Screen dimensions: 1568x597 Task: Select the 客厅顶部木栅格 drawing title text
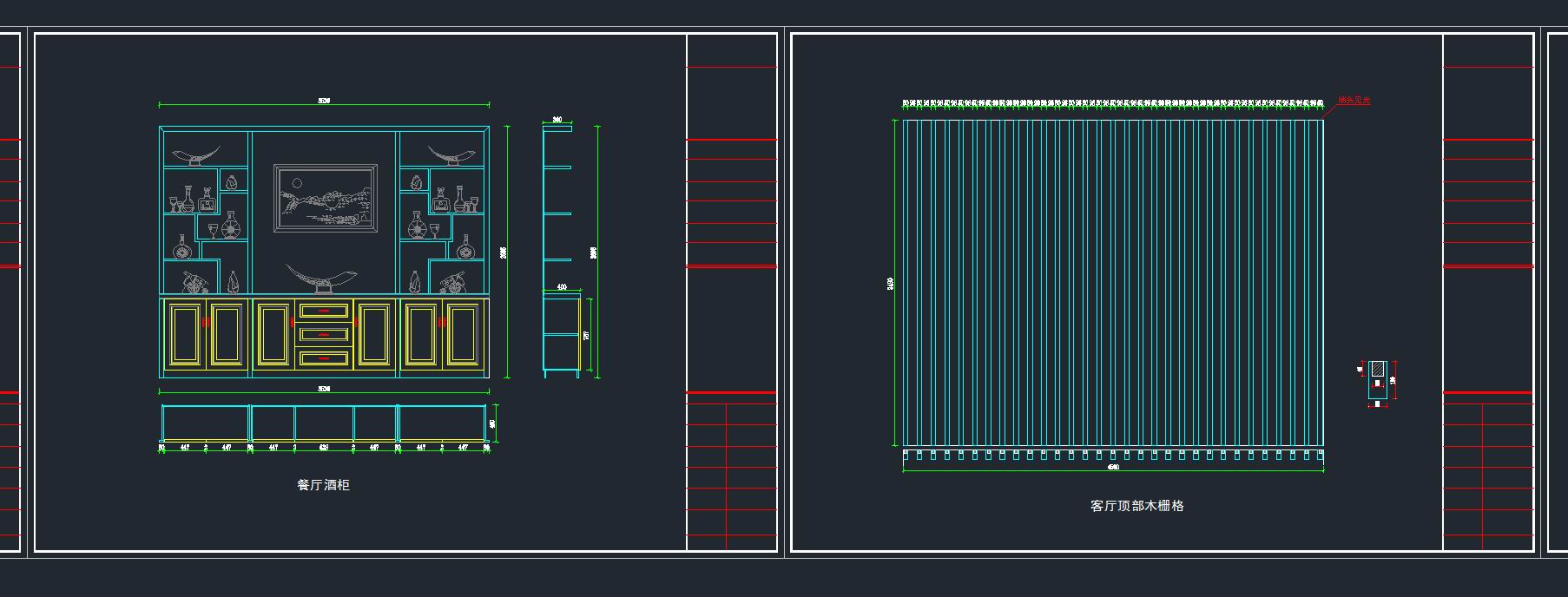pyautogui.click(x=1136, y=506)
